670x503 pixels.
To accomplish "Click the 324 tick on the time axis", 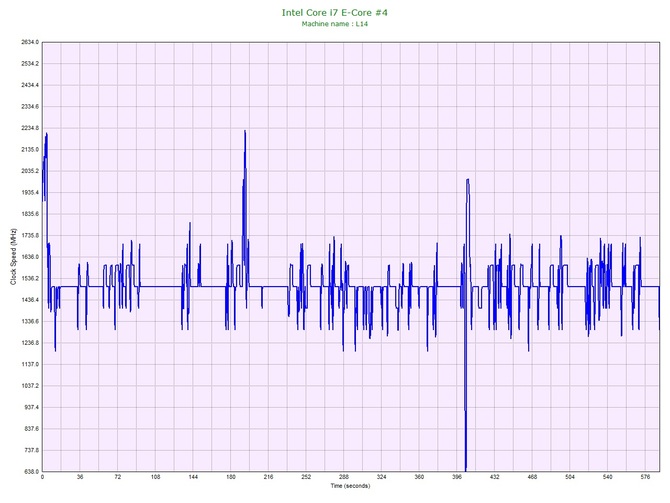I will point(382,477).
